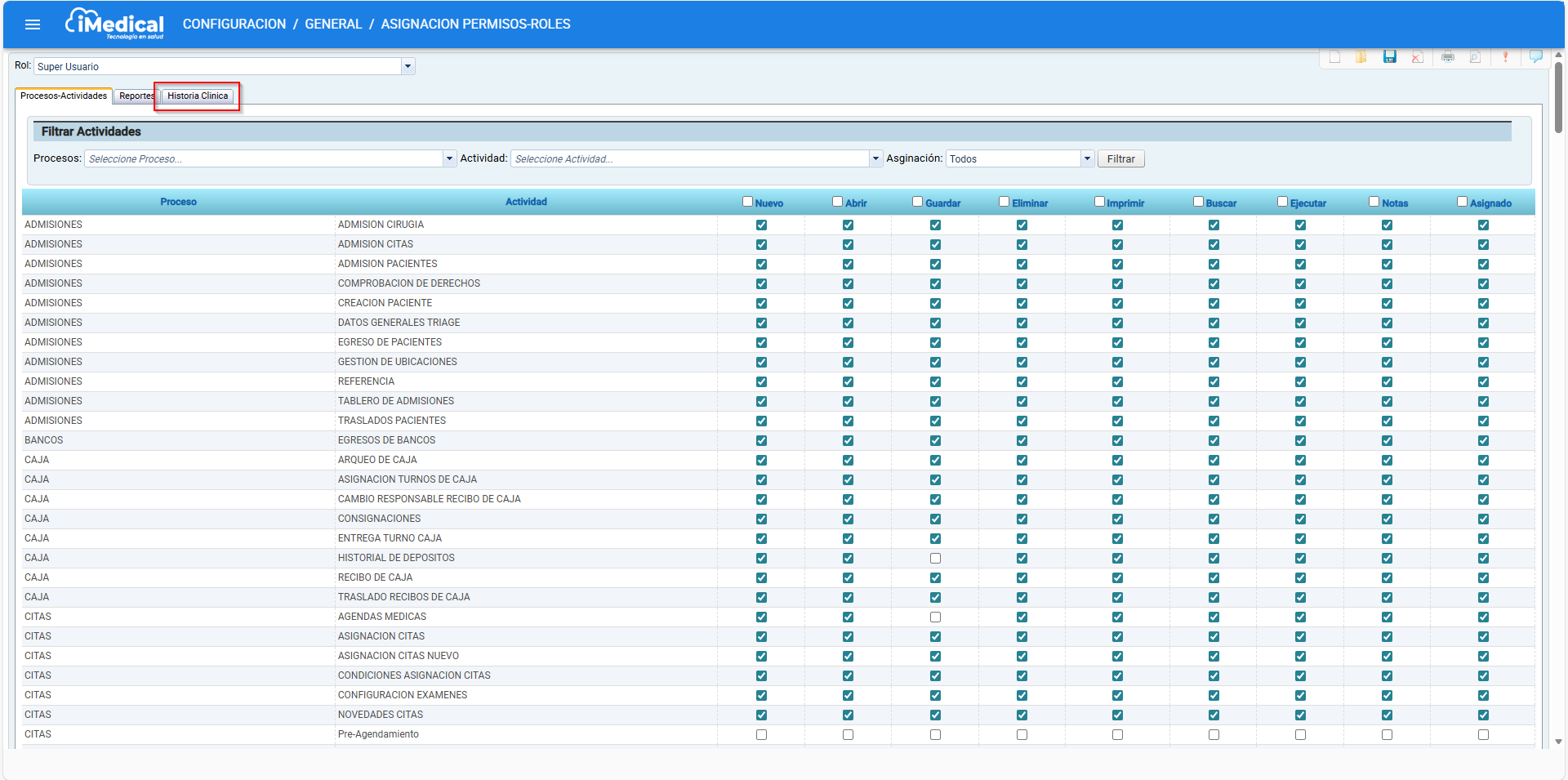Toggle the Nuevo column header checkbox
This screenshot has height=780, width=1568.
click(747, 202)
